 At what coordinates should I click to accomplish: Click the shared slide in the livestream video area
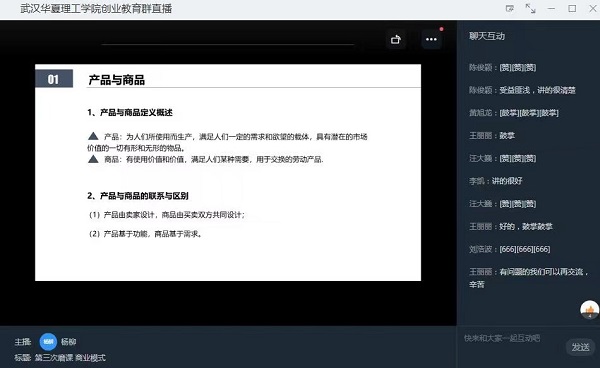pyautogui.click(x=228, y=173)
